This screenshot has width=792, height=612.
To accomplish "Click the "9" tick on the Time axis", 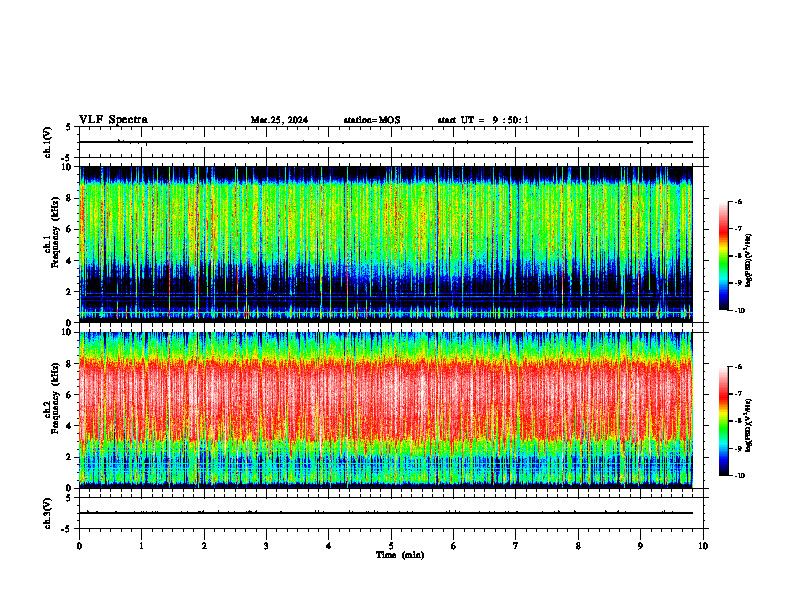I will click(640, 546).
